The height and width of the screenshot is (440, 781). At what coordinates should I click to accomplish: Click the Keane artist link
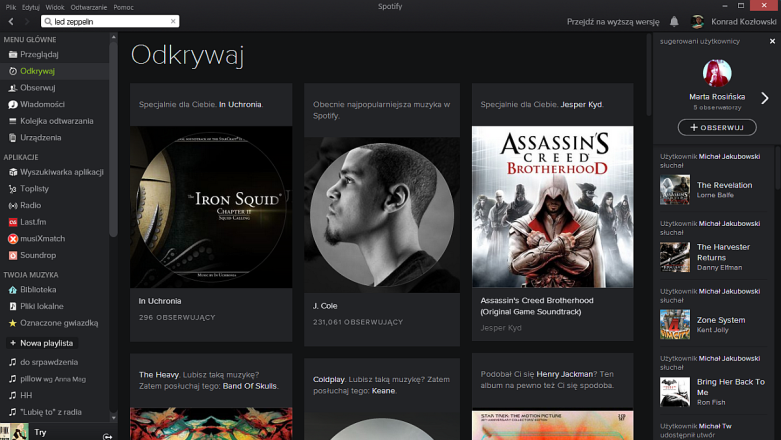[383, 391]
